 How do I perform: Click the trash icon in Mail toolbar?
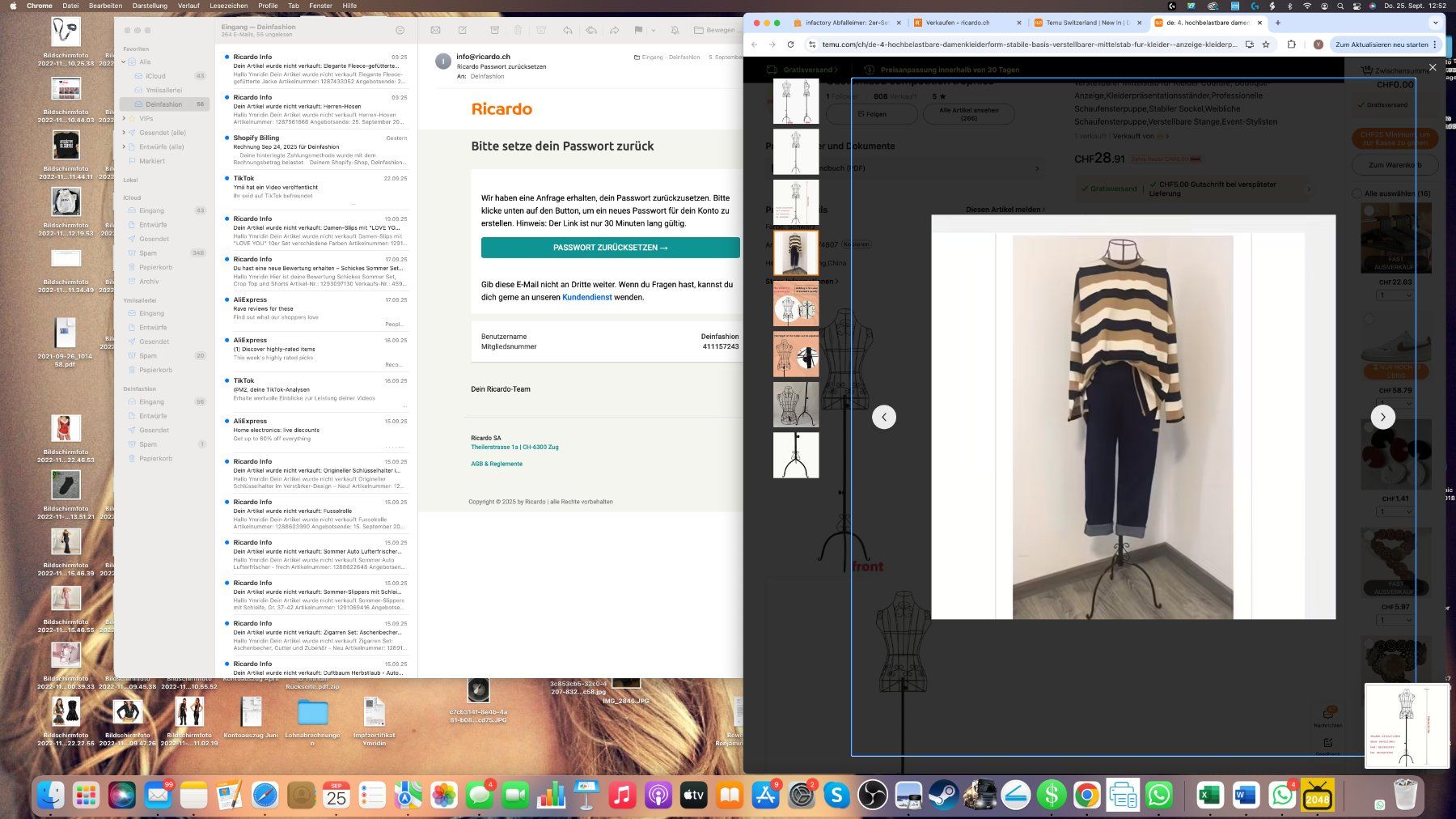[518, 30]
